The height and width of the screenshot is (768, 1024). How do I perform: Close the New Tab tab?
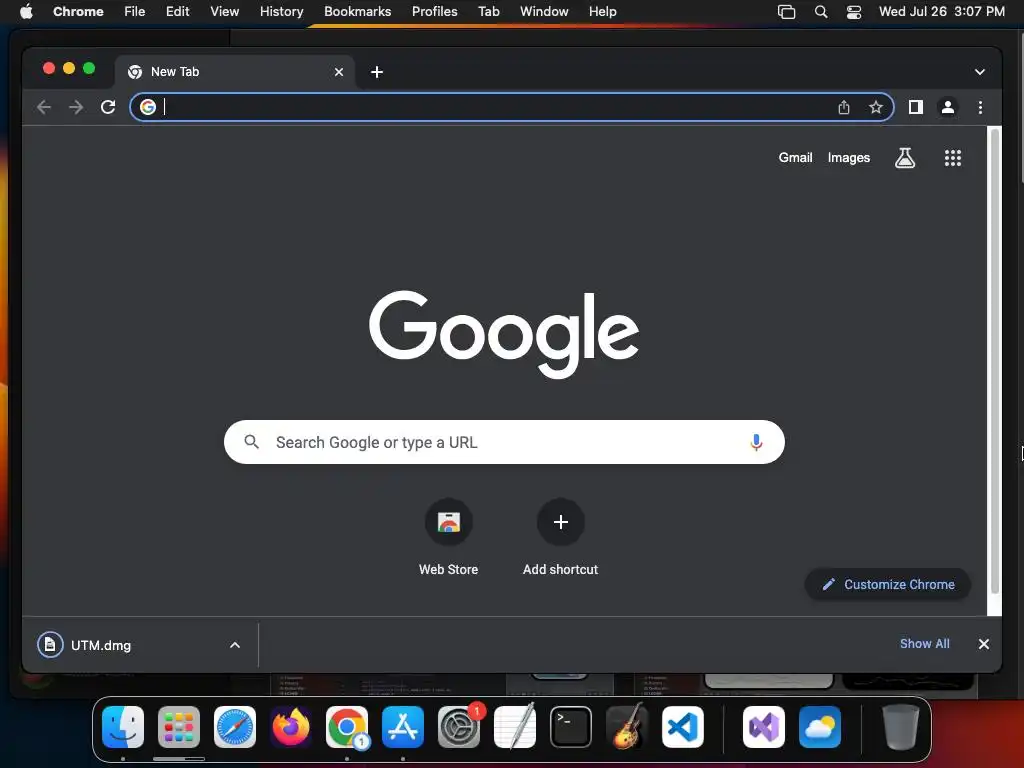pos(339,72)
